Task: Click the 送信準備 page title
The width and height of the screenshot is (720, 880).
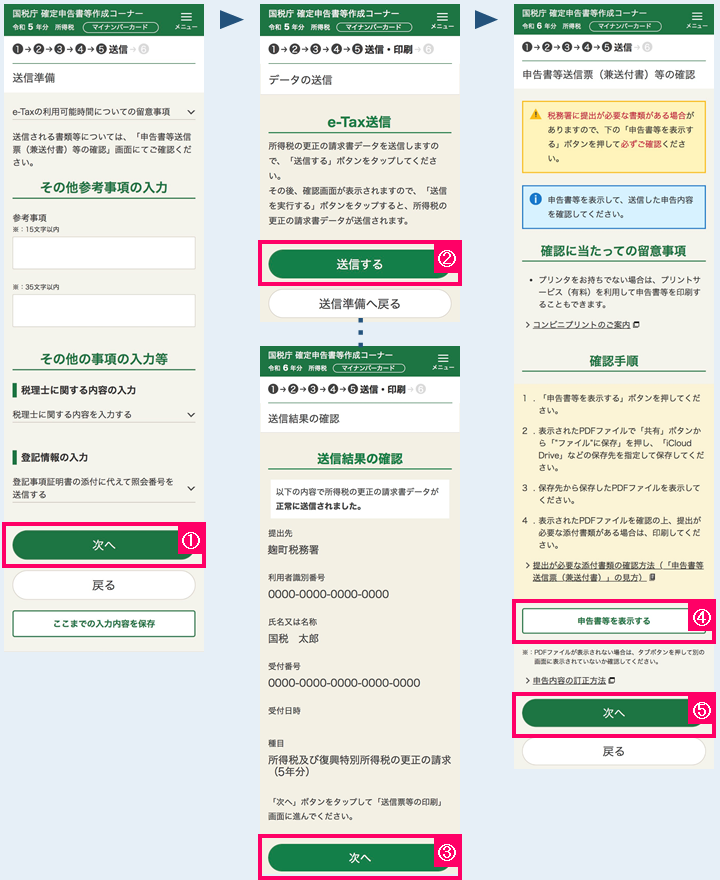Action: pyautogui.click(x=34, y=78)
